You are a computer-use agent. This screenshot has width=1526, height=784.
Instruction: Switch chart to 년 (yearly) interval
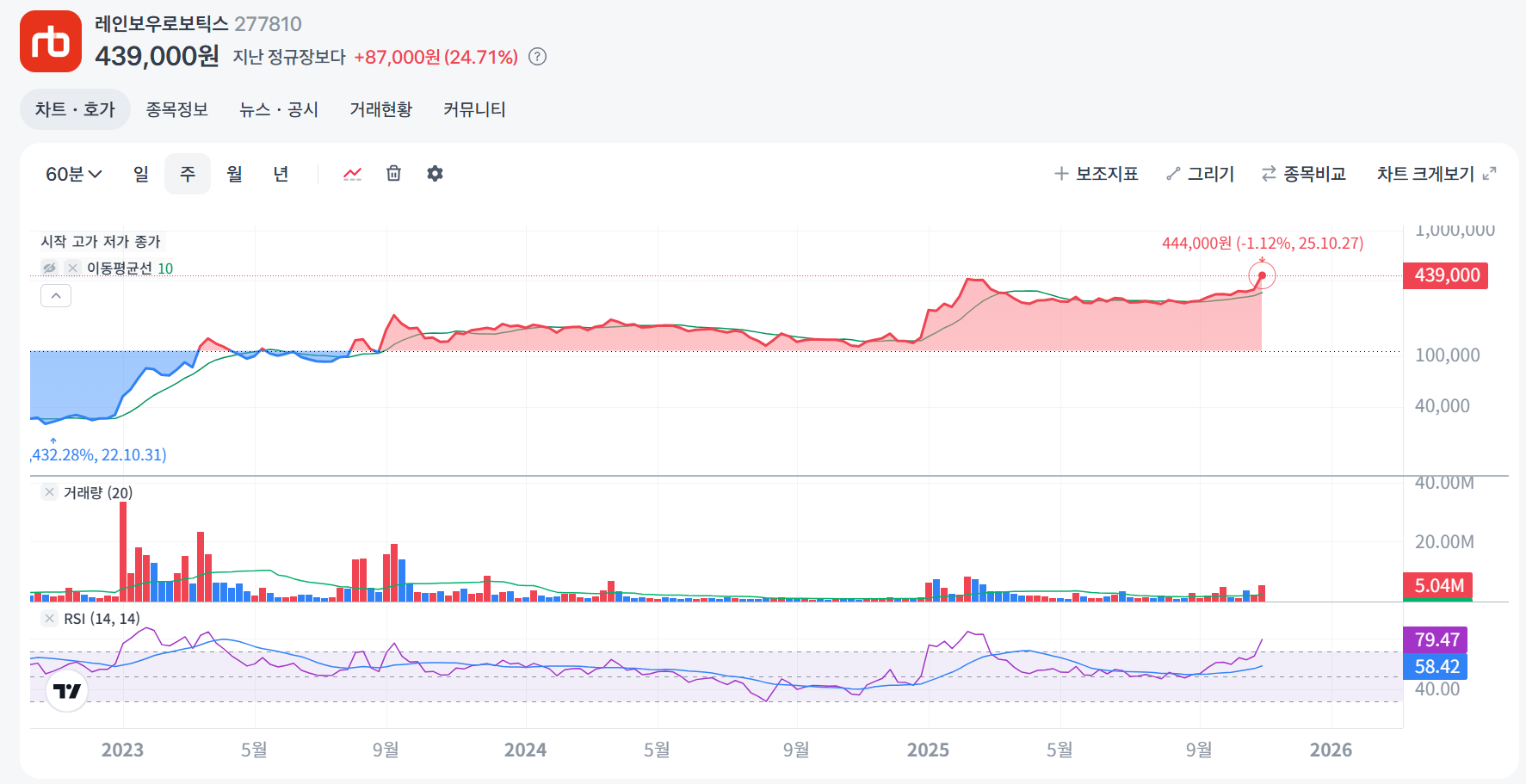(x=281, y=174)
